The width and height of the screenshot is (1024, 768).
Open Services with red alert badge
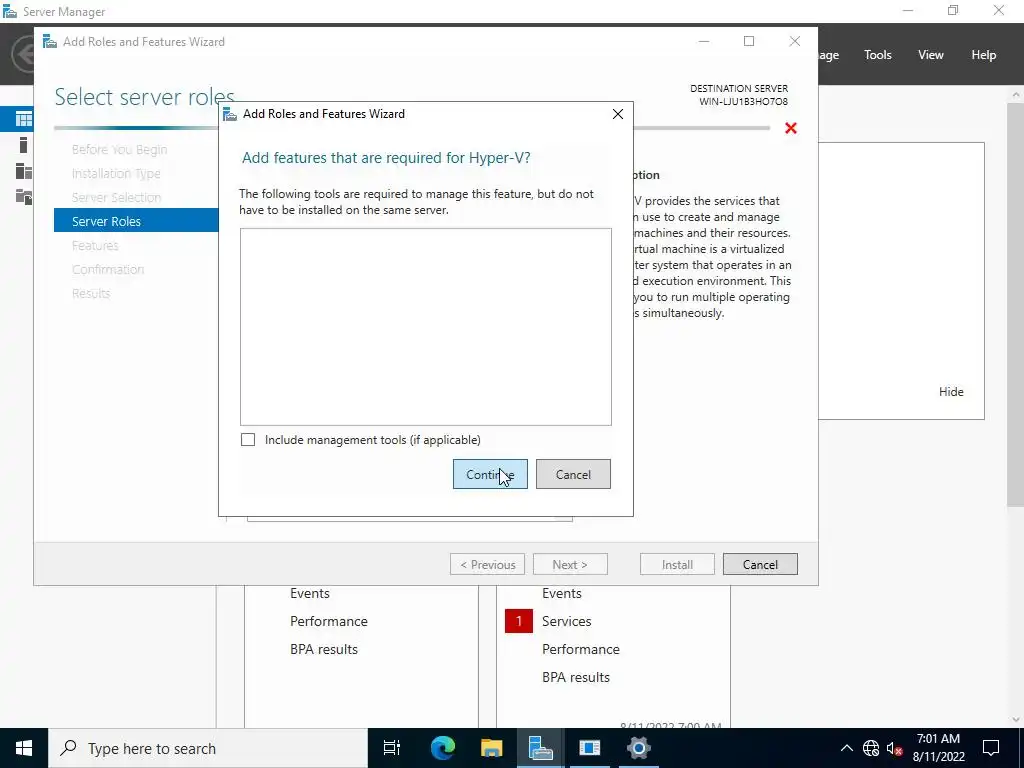566,621
